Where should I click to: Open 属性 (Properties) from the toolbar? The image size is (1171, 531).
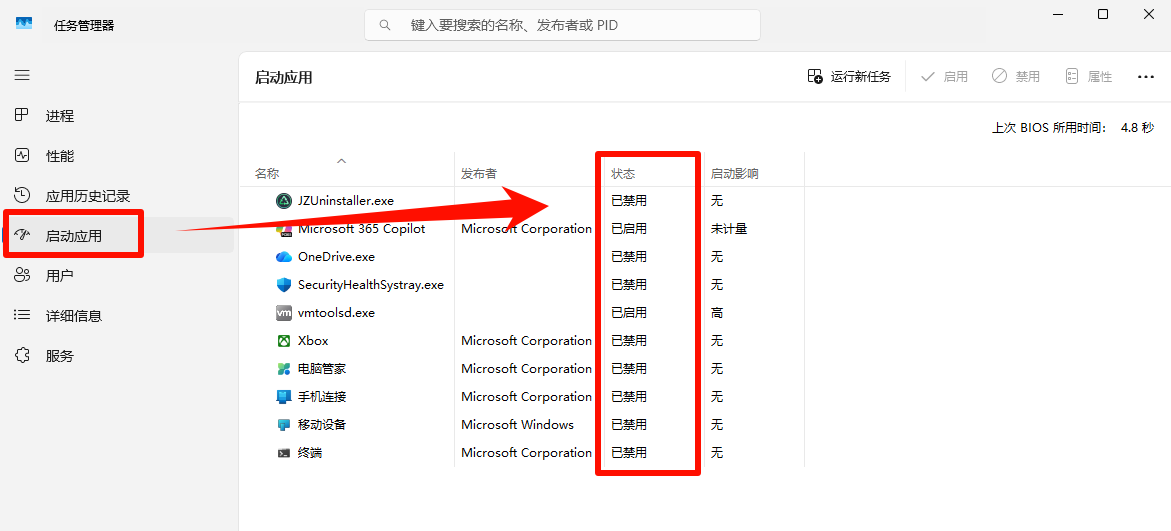1088,77
